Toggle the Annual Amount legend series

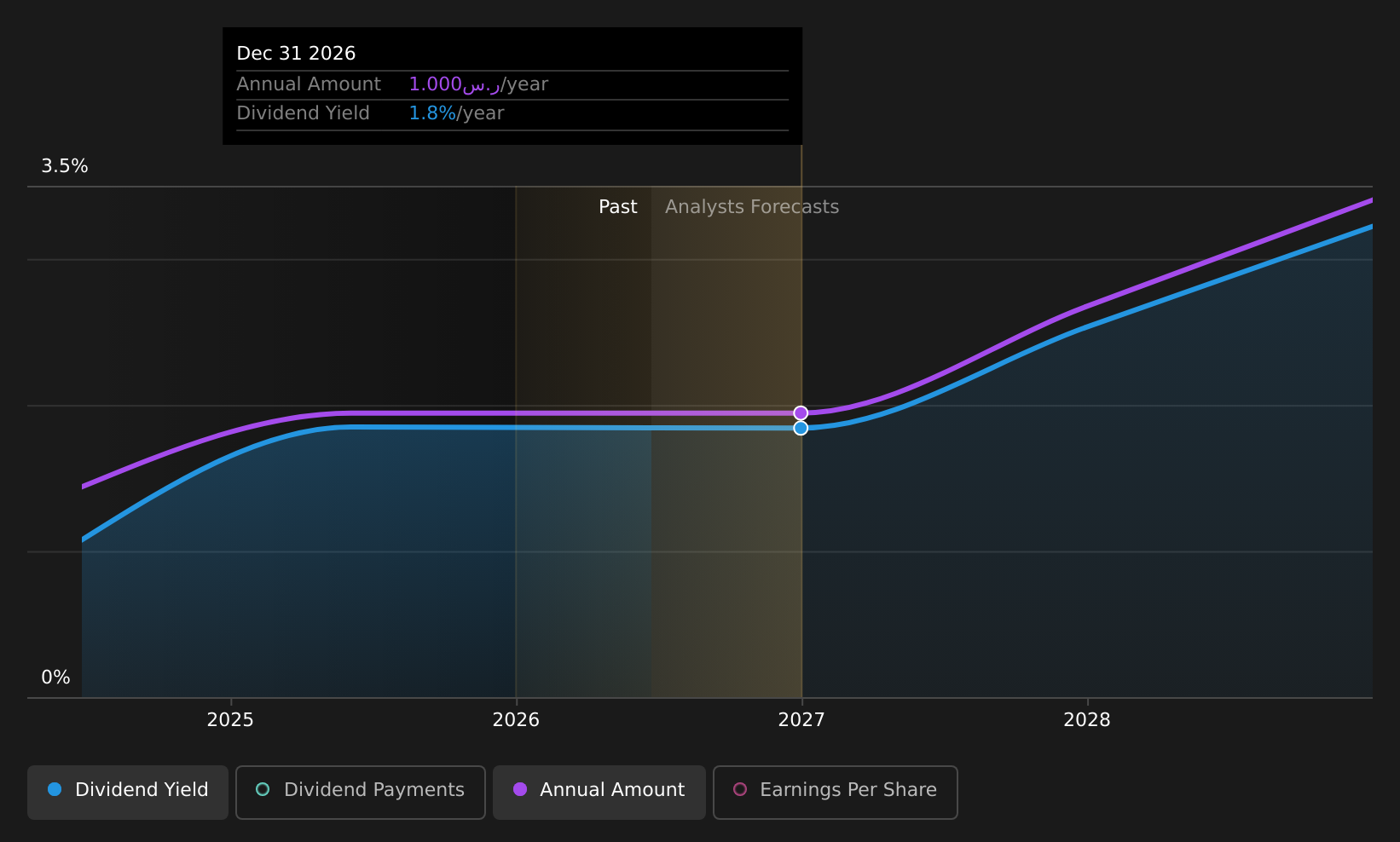pyautogui.click(x=599, y=793)
